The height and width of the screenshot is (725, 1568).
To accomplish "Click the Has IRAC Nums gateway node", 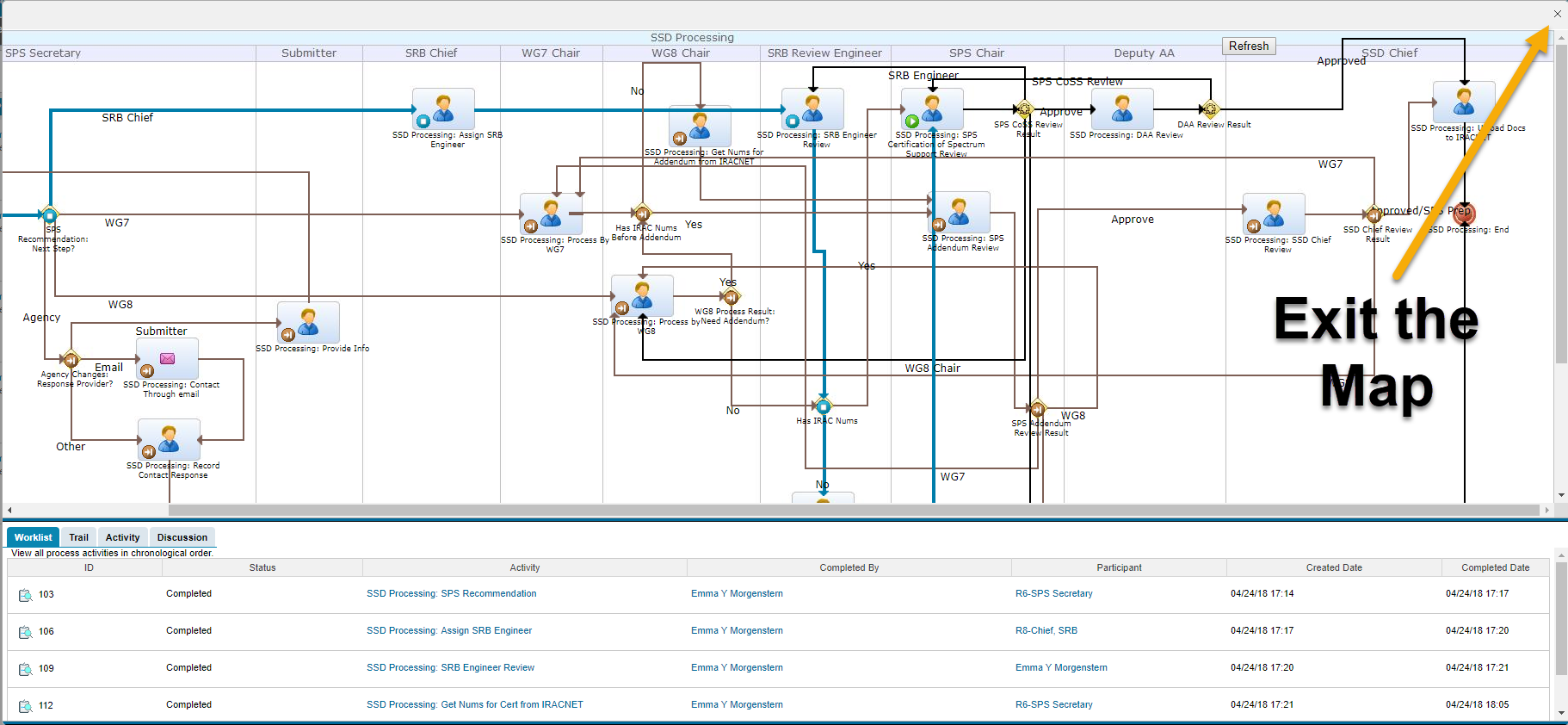I will coord(824,406).
